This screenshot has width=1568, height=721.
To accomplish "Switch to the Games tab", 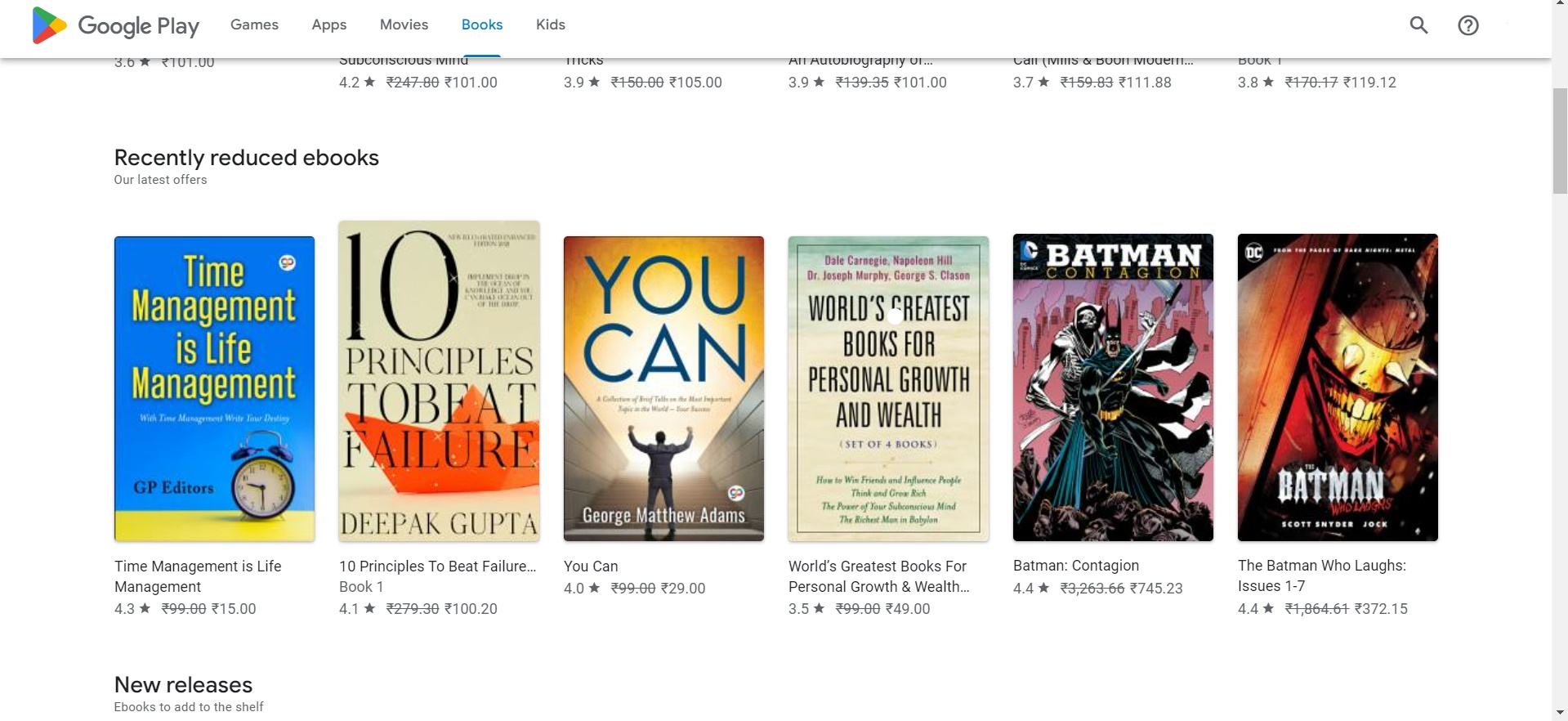I will click(x=254, y=25).
